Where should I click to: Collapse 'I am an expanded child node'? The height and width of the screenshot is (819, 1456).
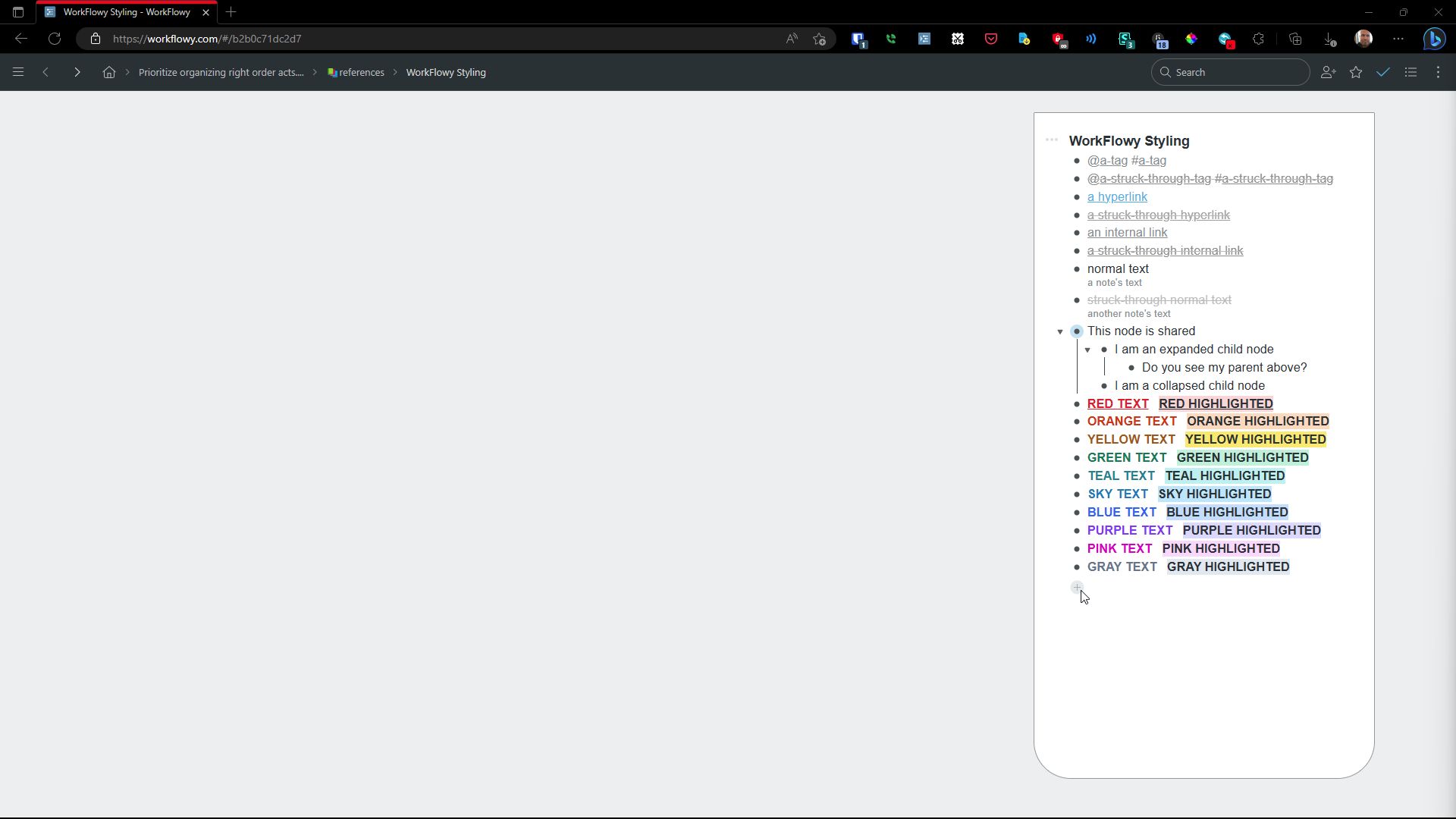coord(1087,350)
